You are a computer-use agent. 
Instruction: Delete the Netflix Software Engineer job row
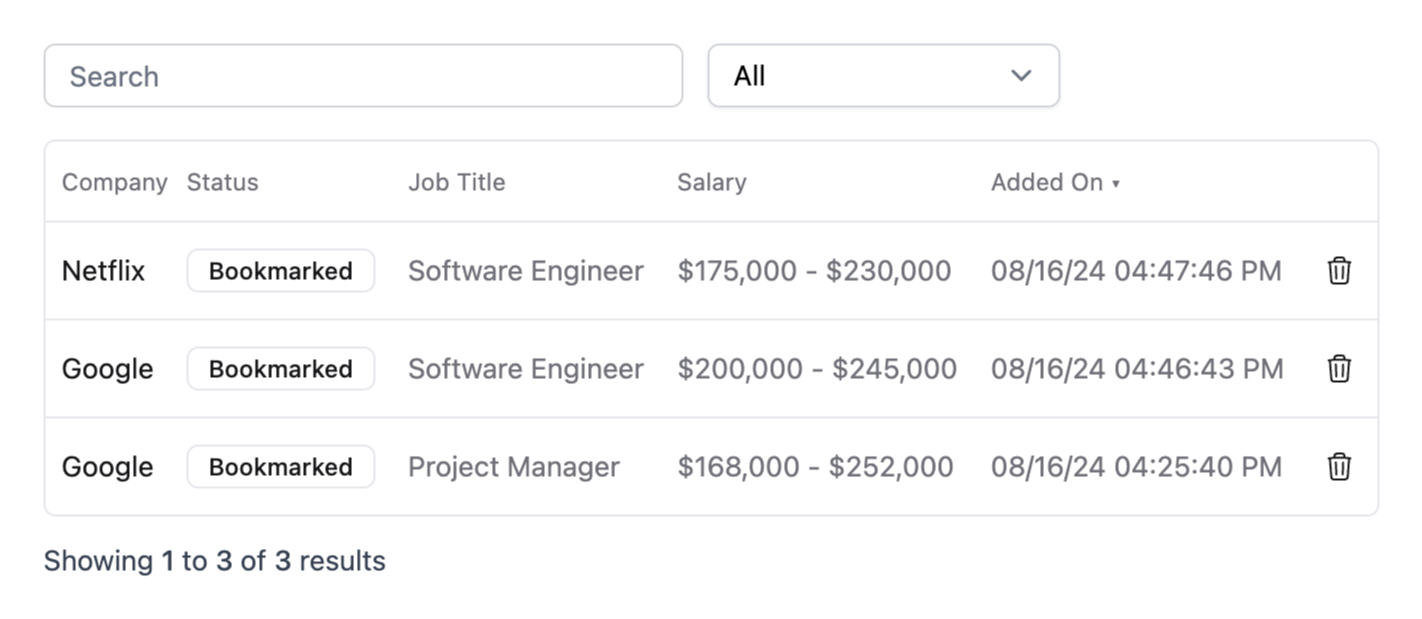tap(1339, 271)
